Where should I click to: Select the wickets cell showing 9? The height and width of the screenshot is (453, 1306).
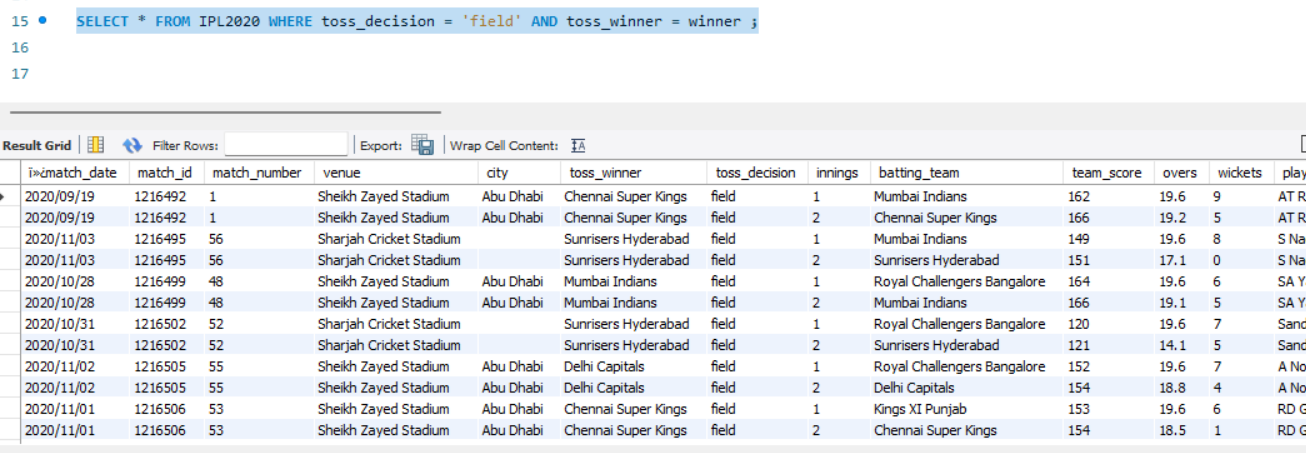tap(1240, 197)
